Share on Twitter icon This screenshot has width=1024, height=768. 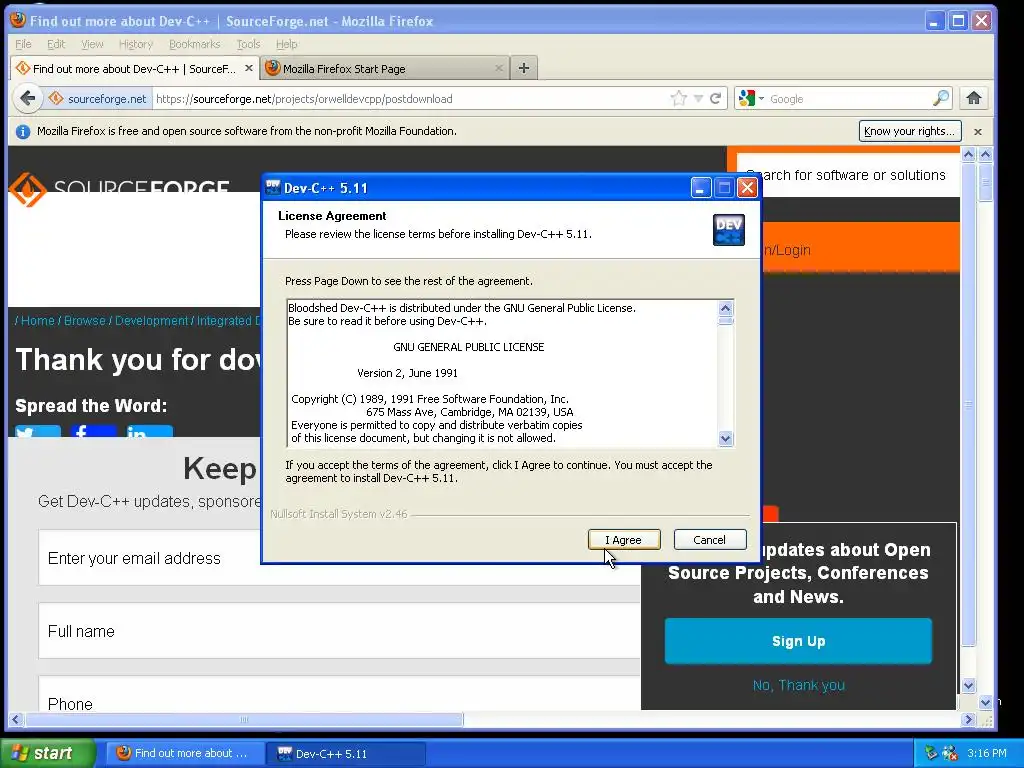[38, 431]
